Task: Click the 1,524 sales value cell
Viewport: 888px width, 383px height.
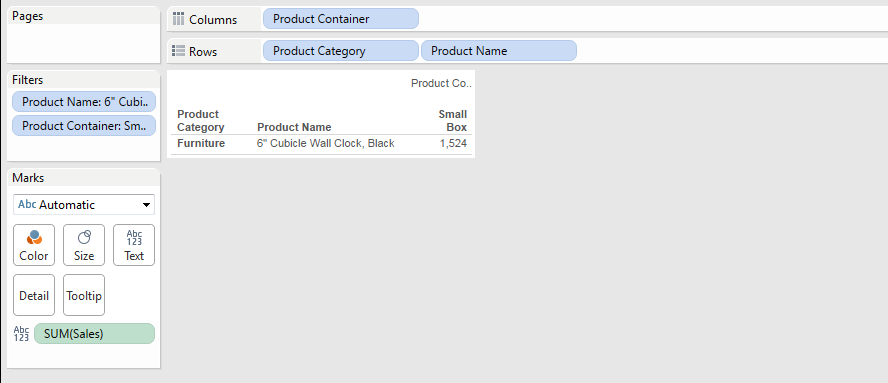Action: coord(453,143)
